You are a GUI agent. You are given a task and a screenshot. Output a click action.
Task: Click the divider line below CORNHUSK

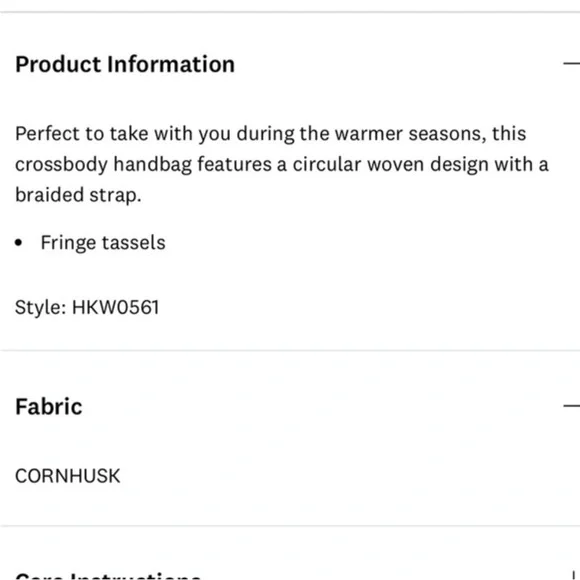point(290,525)
